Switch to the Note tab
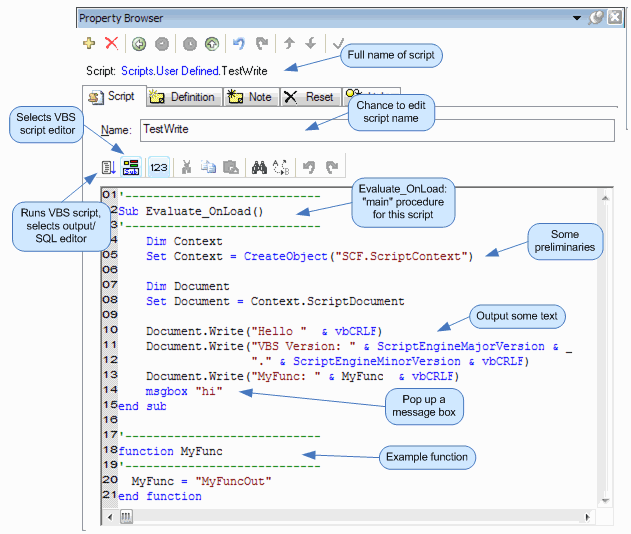631x534 pixels. (252, 97)
